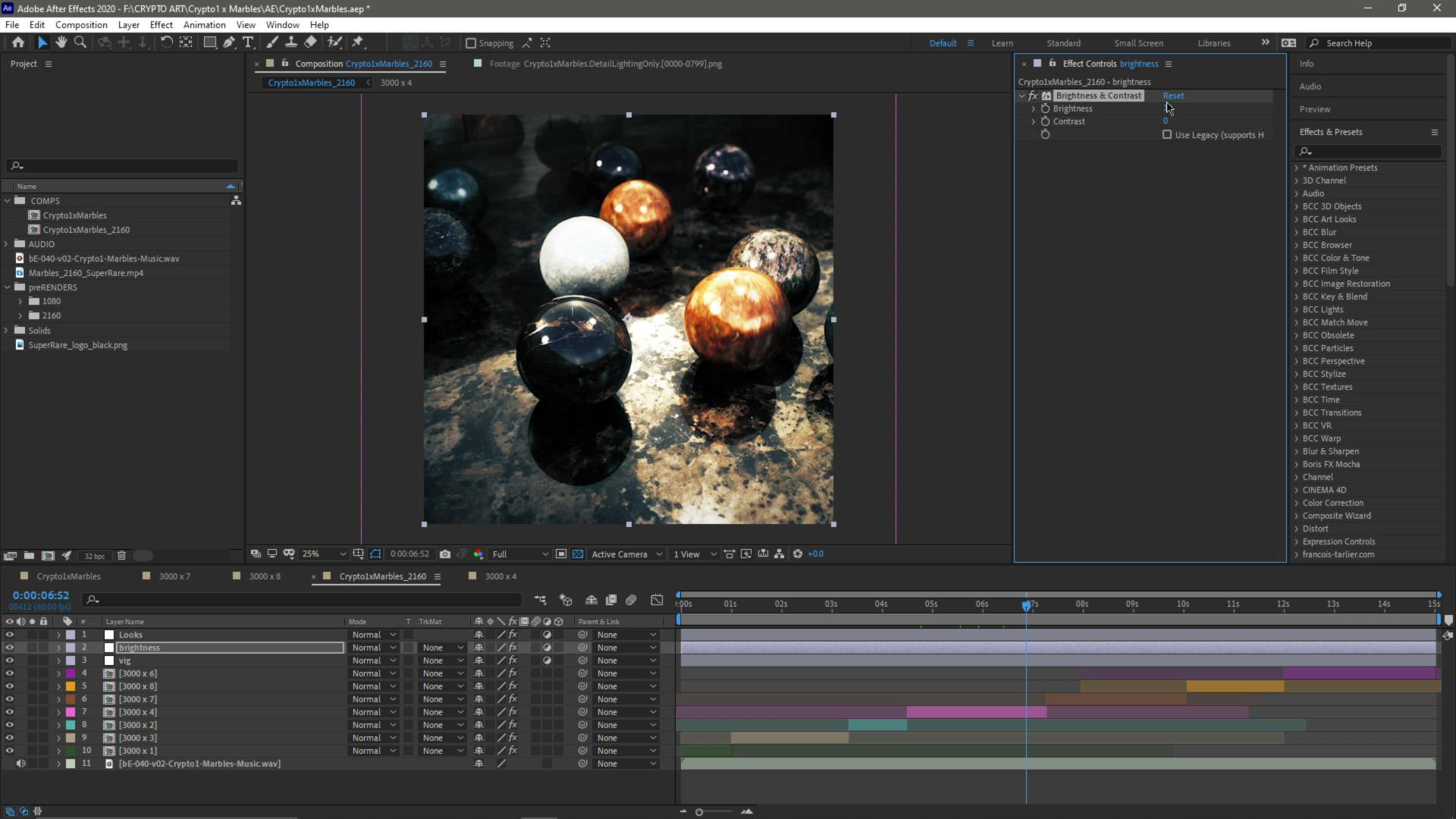The height and width of the screenshot is (819, 1456).
Task: Open the Animation menu
Action: click(204, 24)
